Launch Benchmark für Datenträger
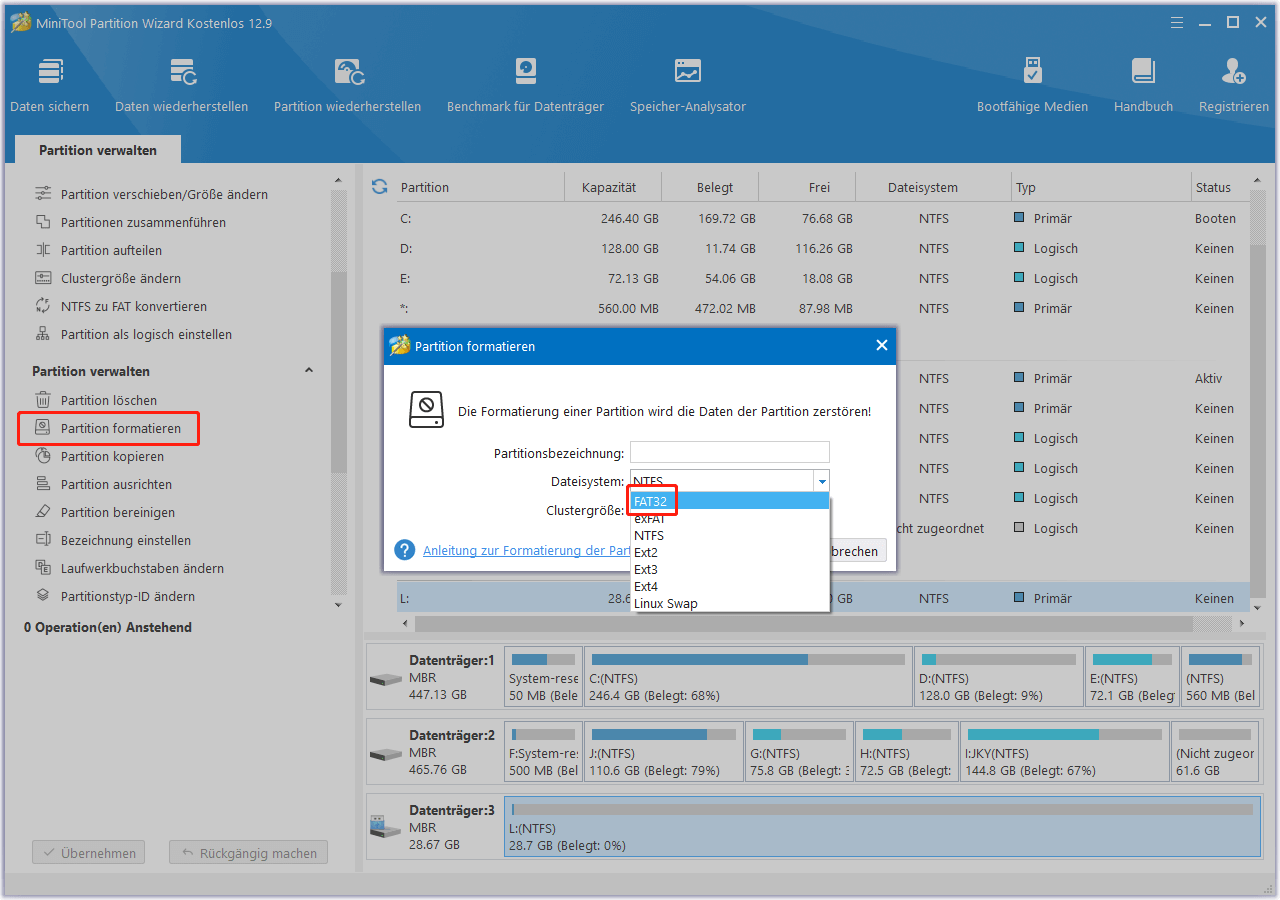This screenshot has width=1280, height=900. [525, 85]
